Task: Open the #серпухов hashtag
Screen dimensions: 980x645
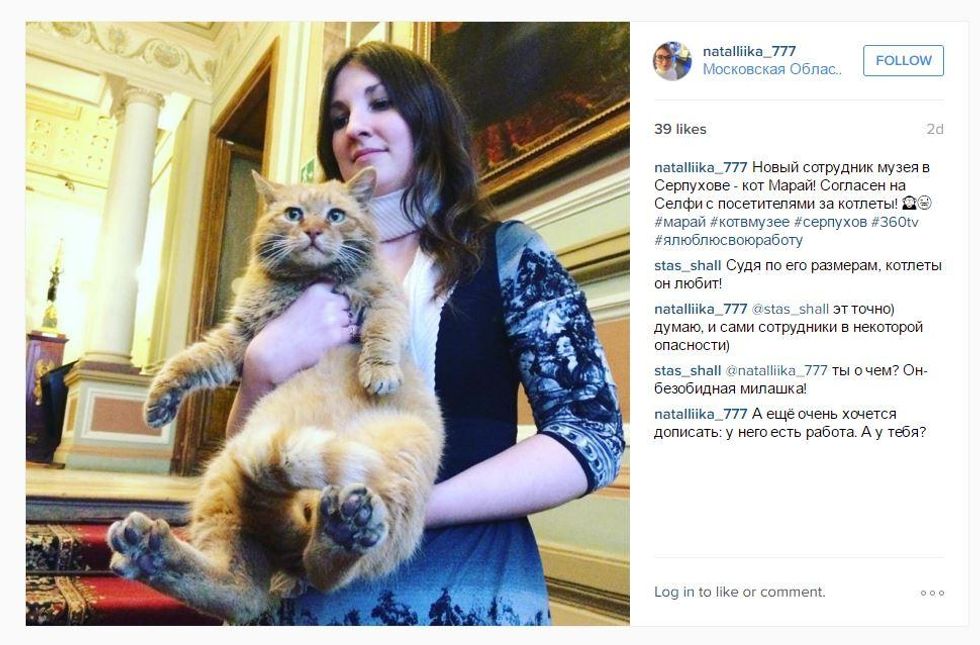Action: coord(831,222)
